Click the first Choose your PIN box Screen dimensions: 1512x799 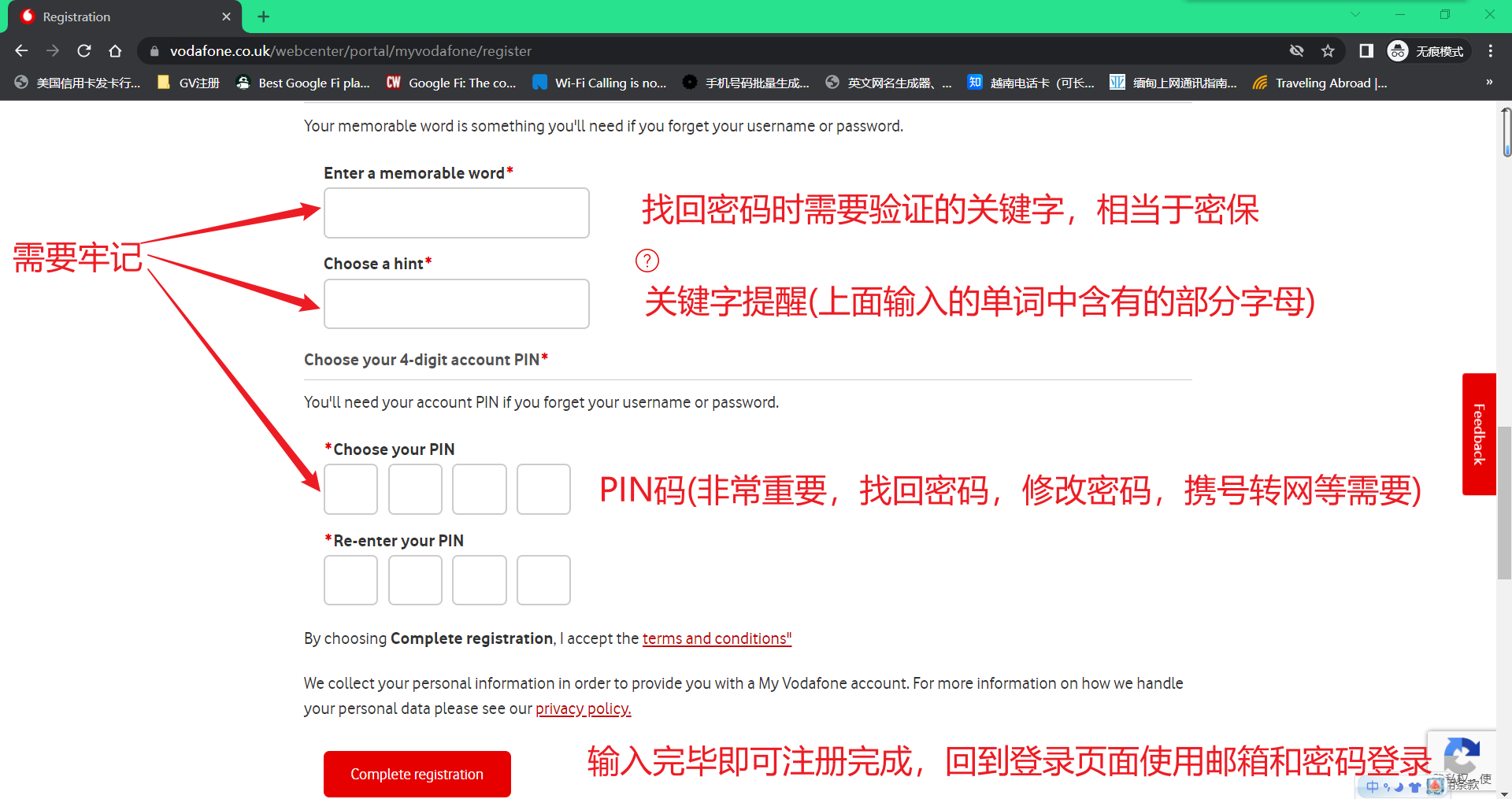[x=350, y=489]
